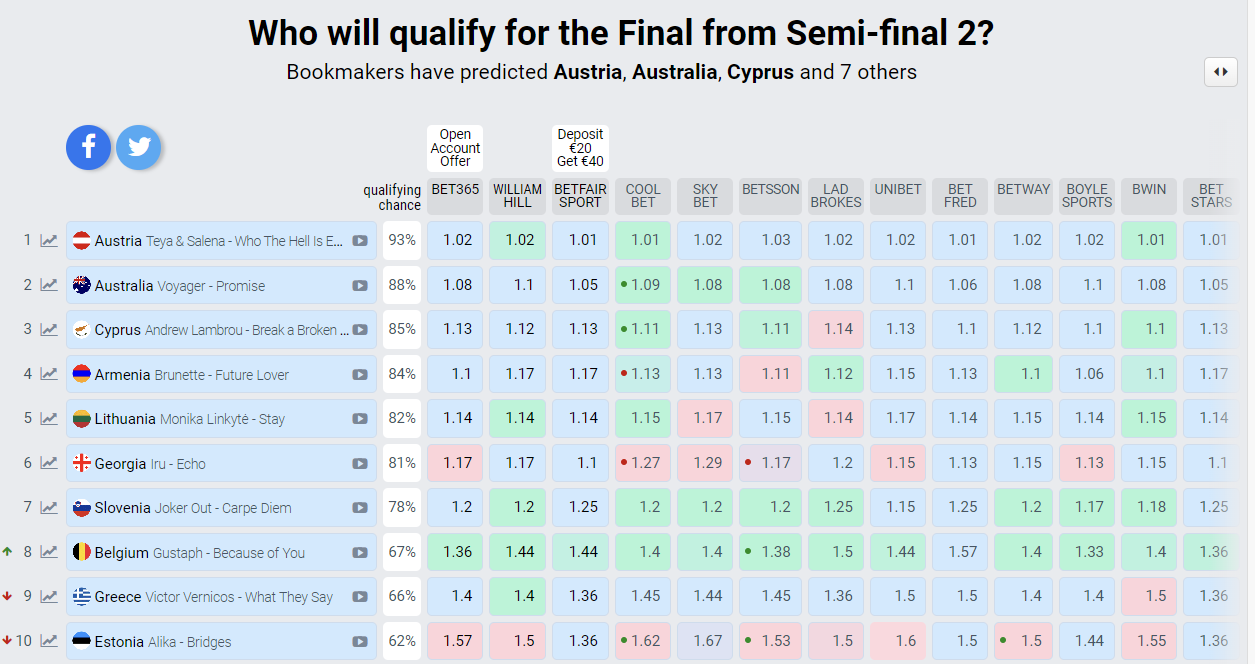Play the video for Slovenia's Joker Out entry

[x=359, y=508]
